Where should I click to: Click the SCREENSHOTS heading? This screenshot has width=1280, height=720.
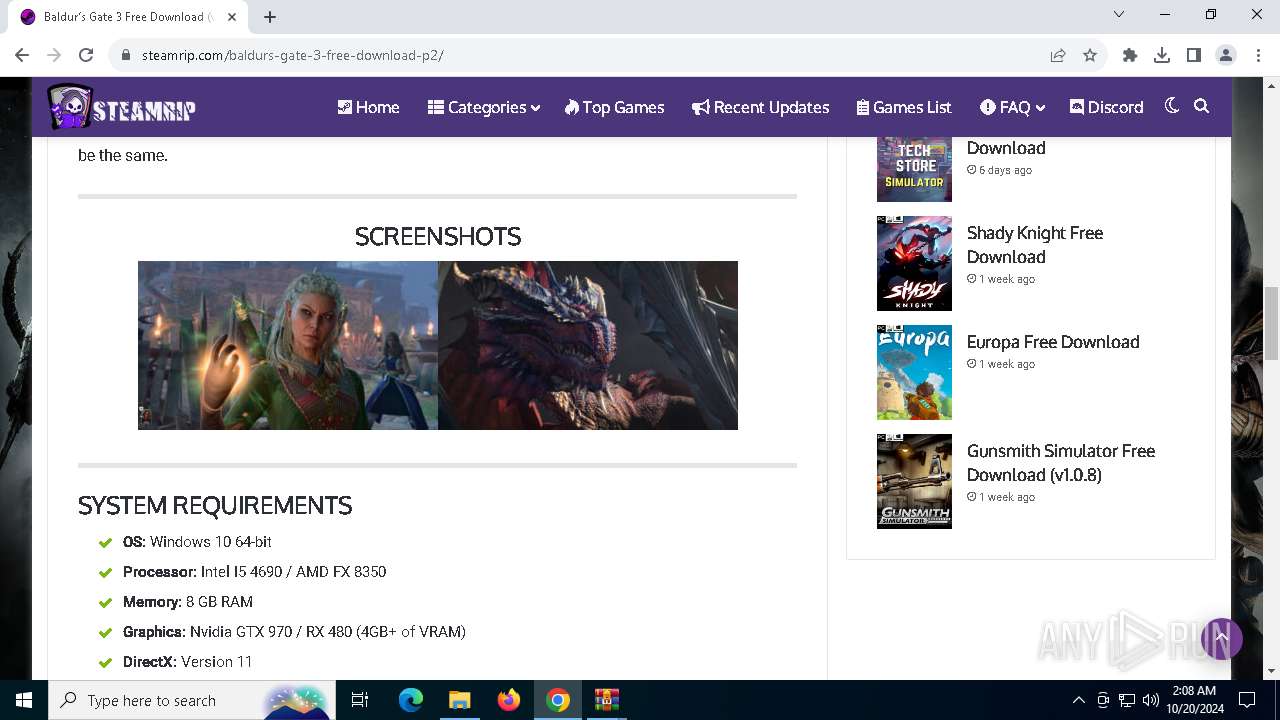(438, 236)
